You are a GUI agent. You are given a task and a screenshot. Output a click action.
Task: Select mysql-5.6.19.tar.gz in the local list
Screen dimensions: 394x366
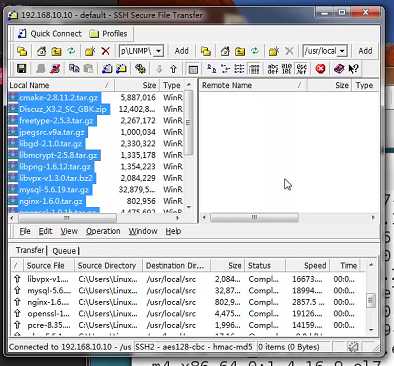(54, 190)
